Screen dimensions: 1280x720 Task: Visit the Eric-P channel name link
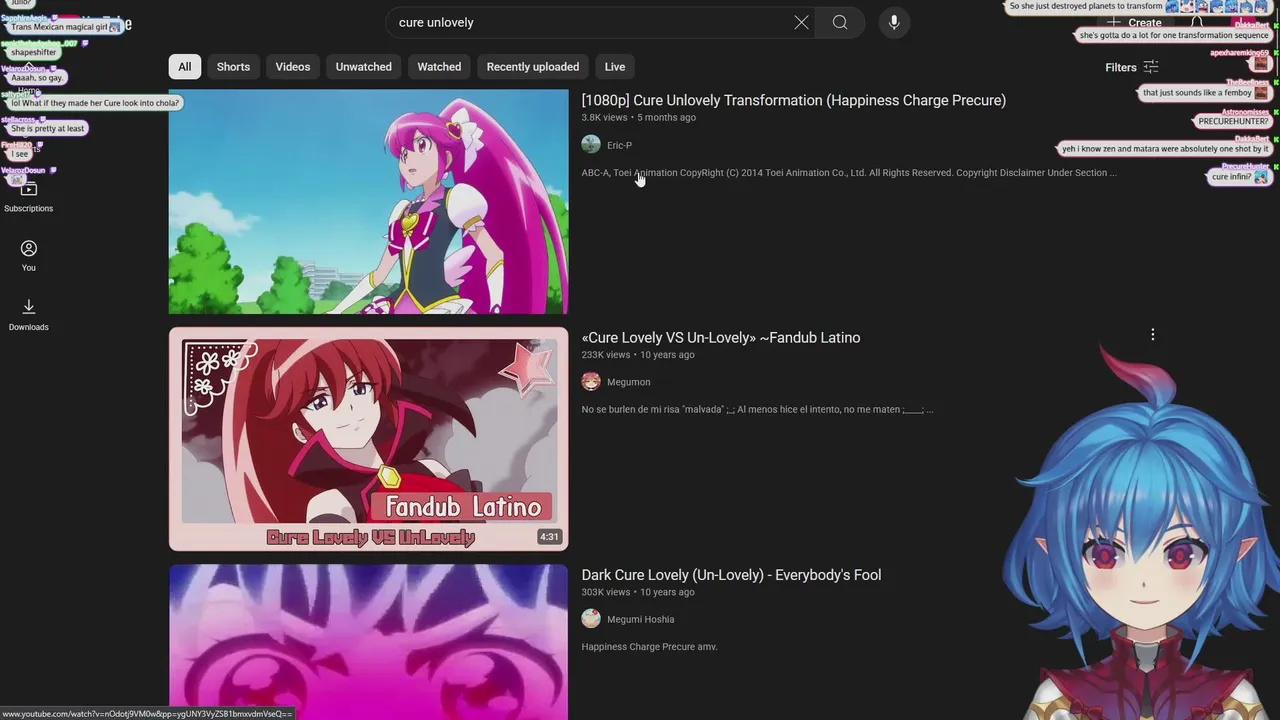click(x=619, y=146)
